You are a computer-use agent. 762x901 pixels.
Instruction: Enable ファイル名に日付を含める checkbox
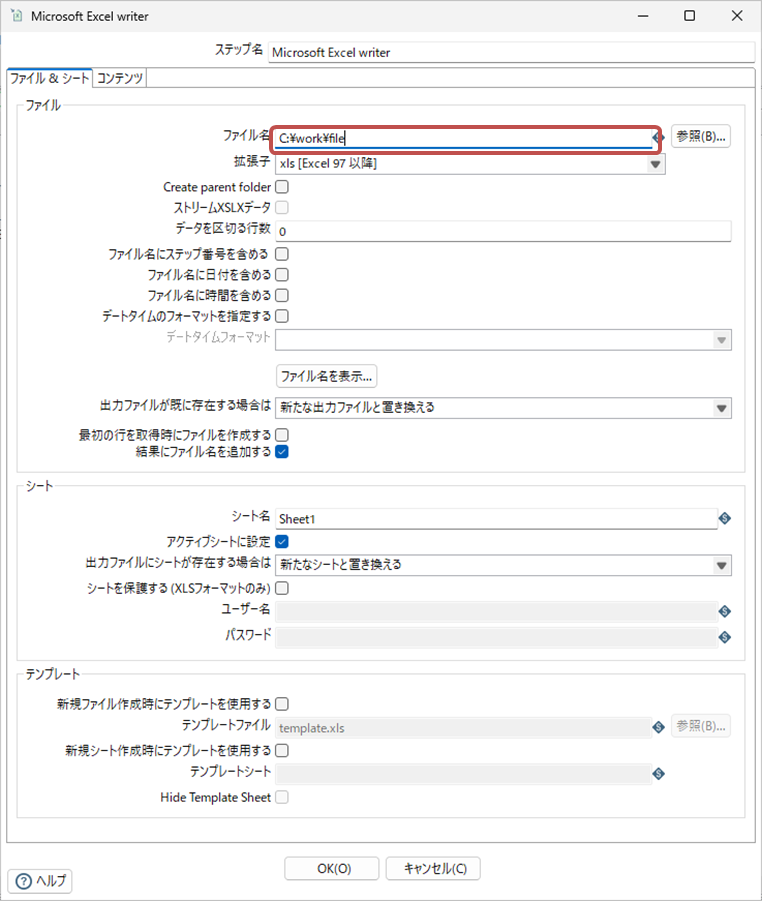point(282,275)
